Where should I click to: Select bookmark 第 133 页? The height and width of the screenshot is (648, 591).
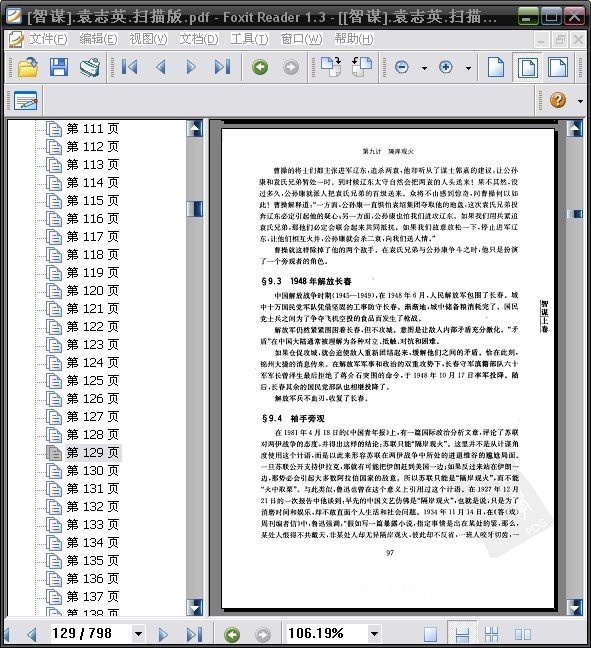point(93,524)
